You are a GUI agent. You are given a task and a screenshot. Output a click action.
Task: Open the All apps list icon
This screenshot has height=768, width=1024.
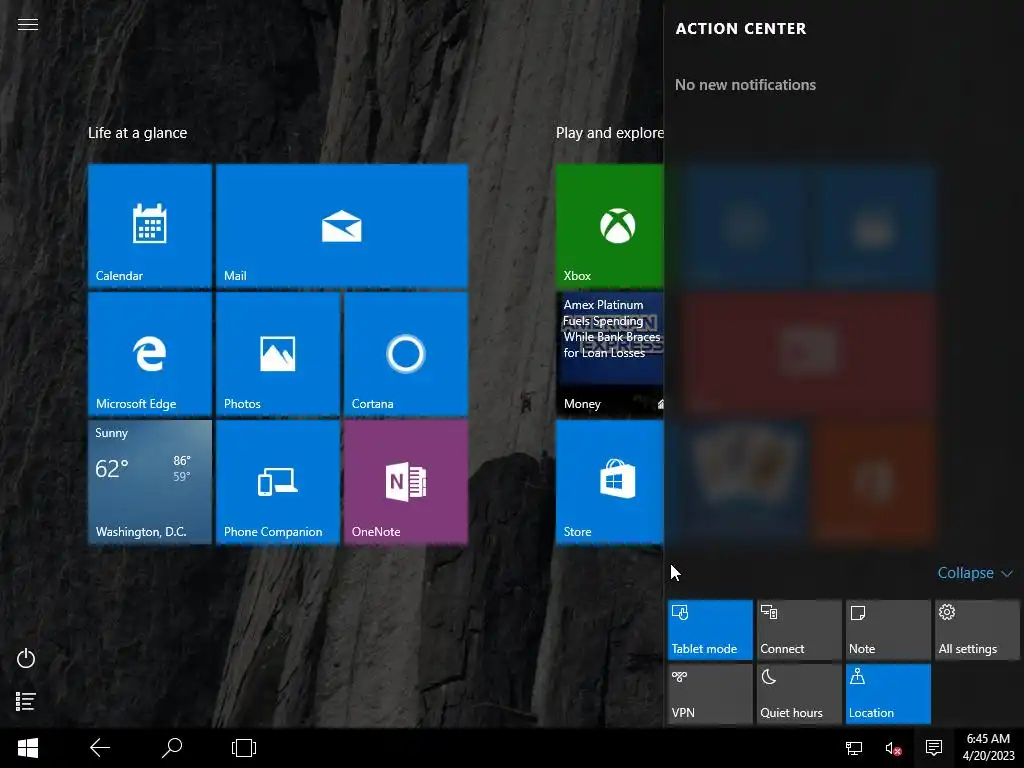tap(25, 701)
